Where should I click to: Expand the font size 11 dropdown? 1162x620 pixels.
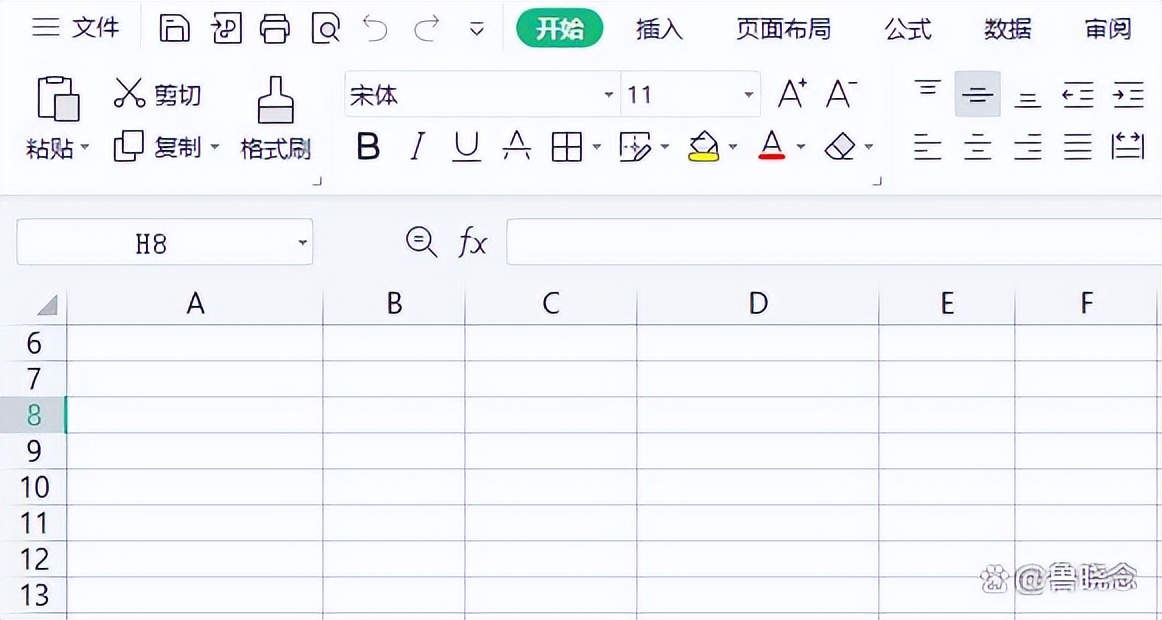click(x=749, y=95)
